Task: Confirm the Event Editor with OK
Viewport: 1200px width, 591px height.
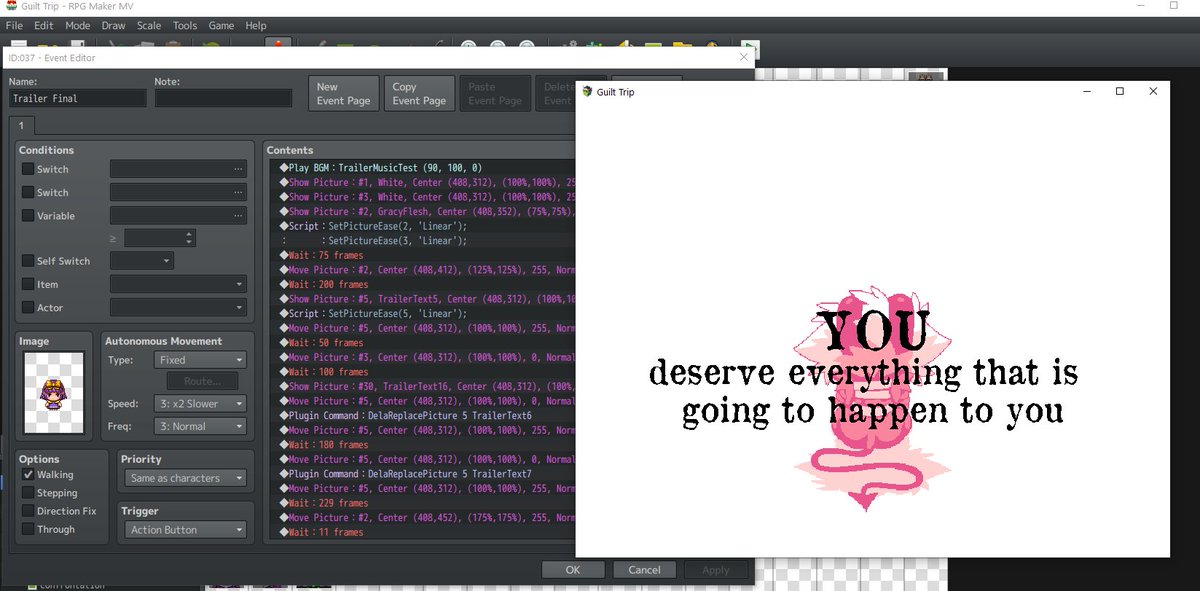Action: (x=572, y=570)
